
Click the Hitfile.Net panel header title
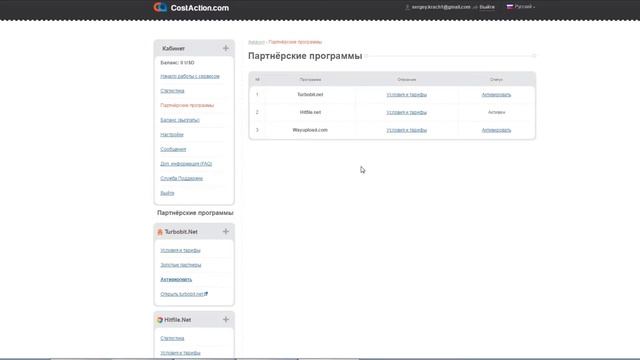point(178,320)
